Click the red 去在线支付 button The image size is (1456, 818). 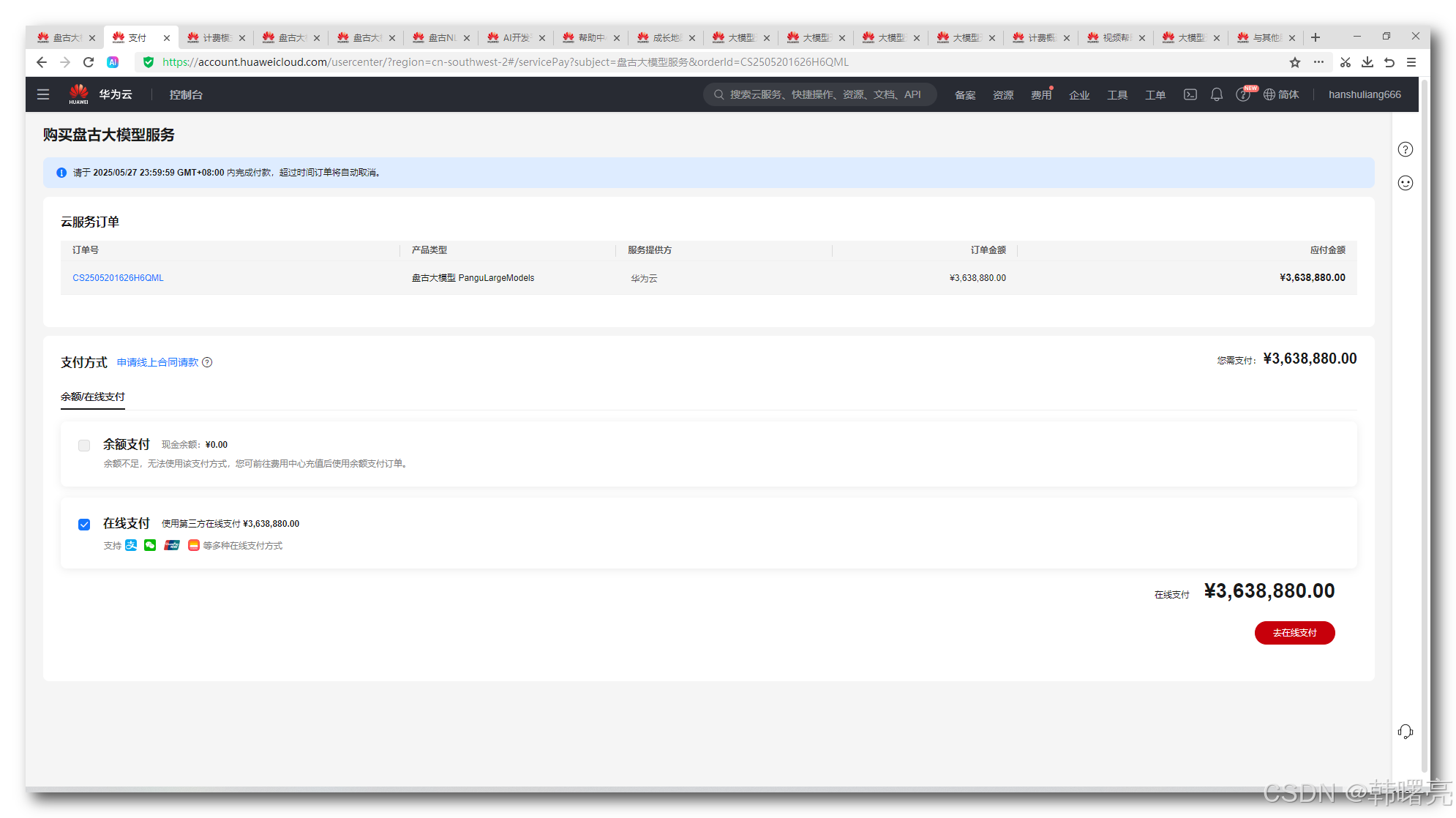click(1294, 633)
